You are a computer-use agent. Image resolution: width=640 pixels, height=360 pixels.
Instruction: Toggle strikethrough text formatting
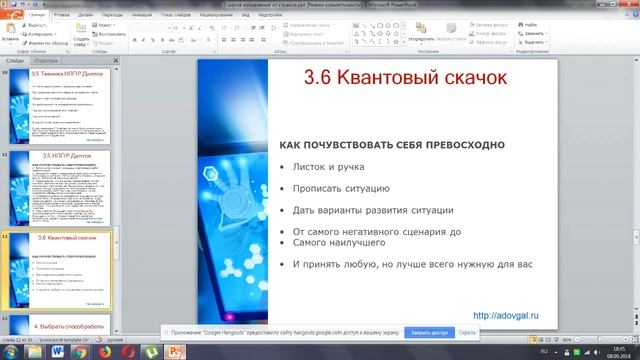(172, 40)
